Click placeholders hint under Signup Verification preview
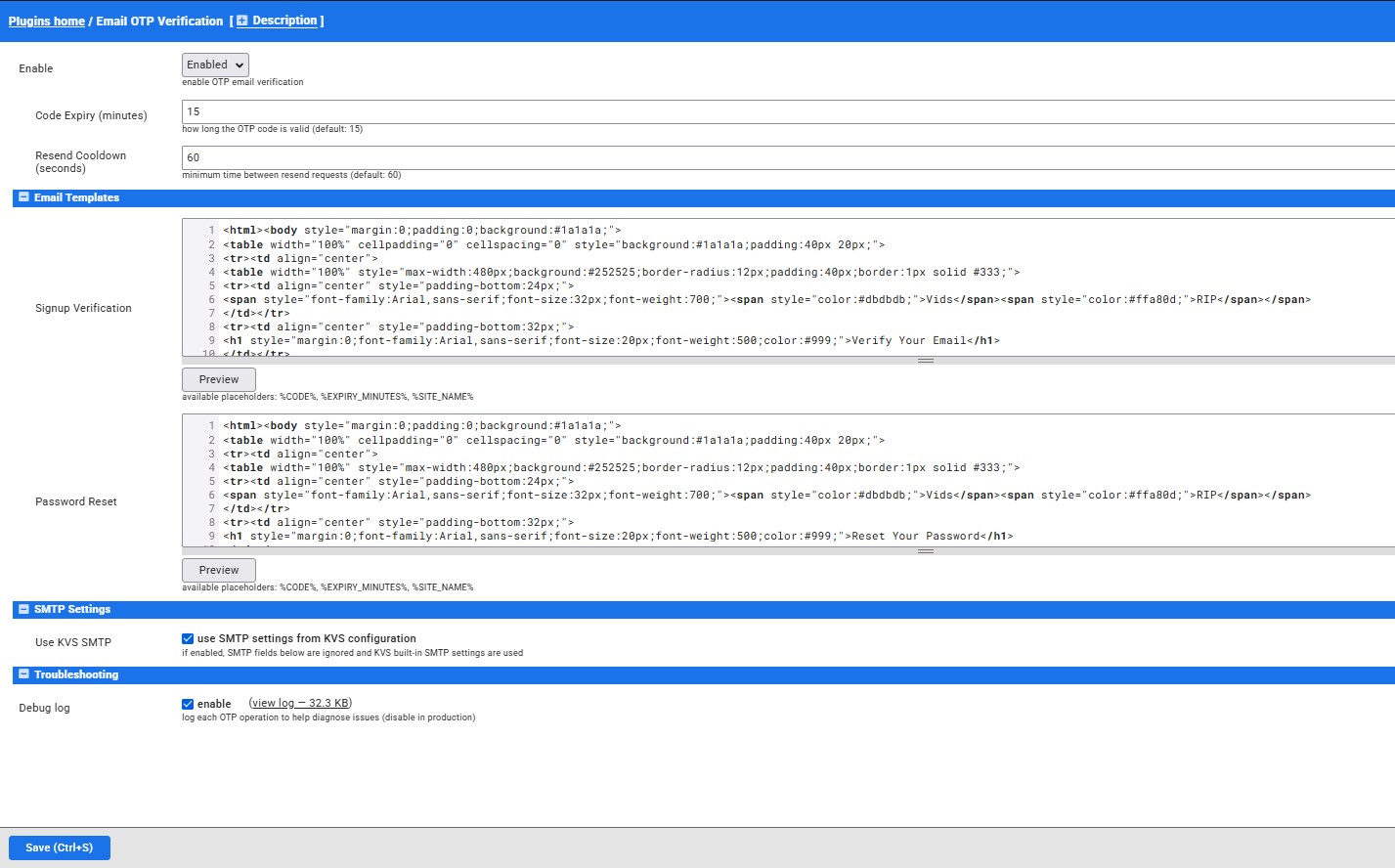1395x868 pixels. pos(327,397)
